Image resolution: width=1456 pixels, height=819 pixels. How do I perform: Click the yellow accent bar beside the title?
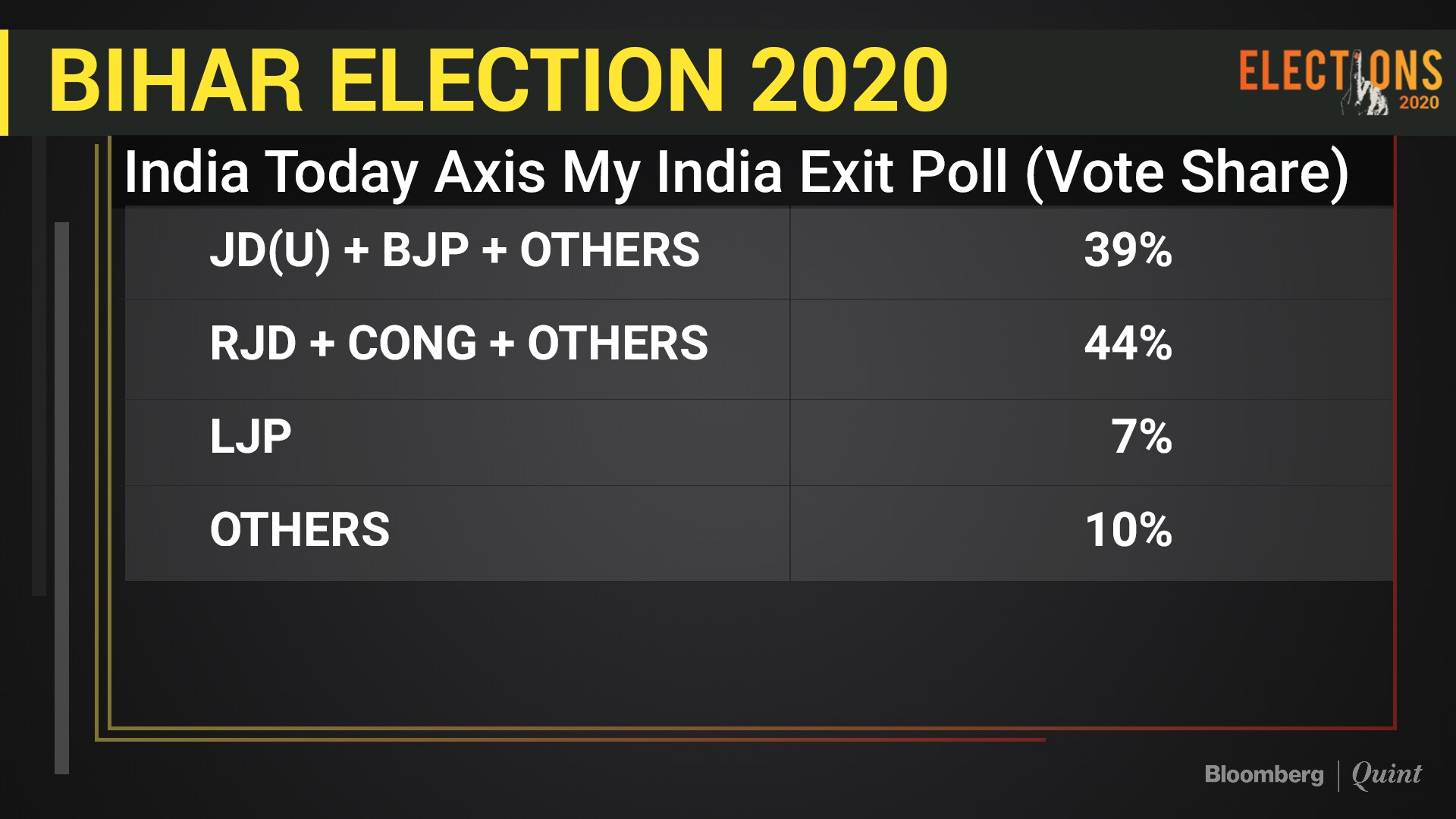4,82
